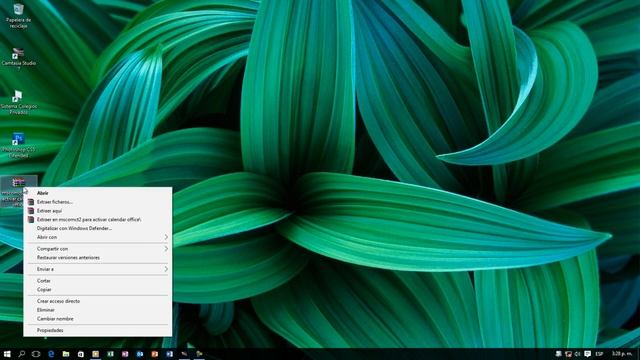This screenshot has width=640, height=360.
Task: Open the clock showing 3:28 p. m.
Action: click(x=622, y=354)
